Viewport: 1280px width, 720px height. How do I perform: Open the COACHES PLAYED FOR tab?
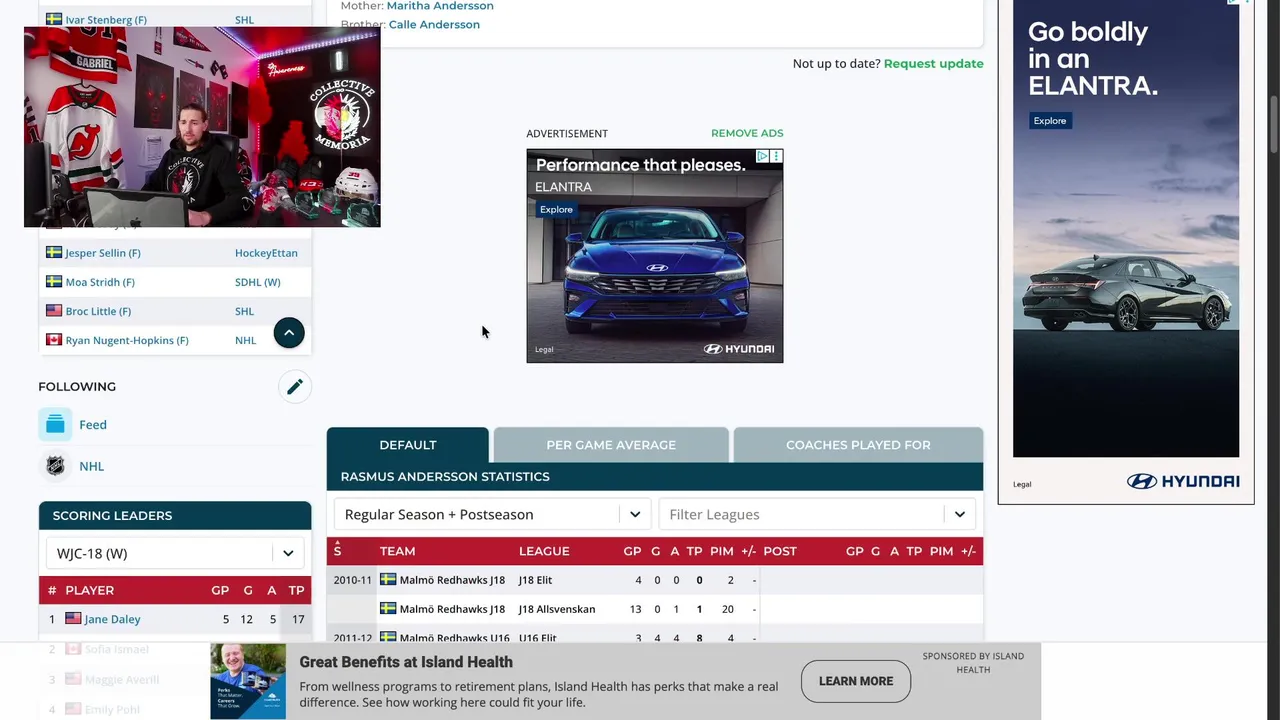click(858, 445)
